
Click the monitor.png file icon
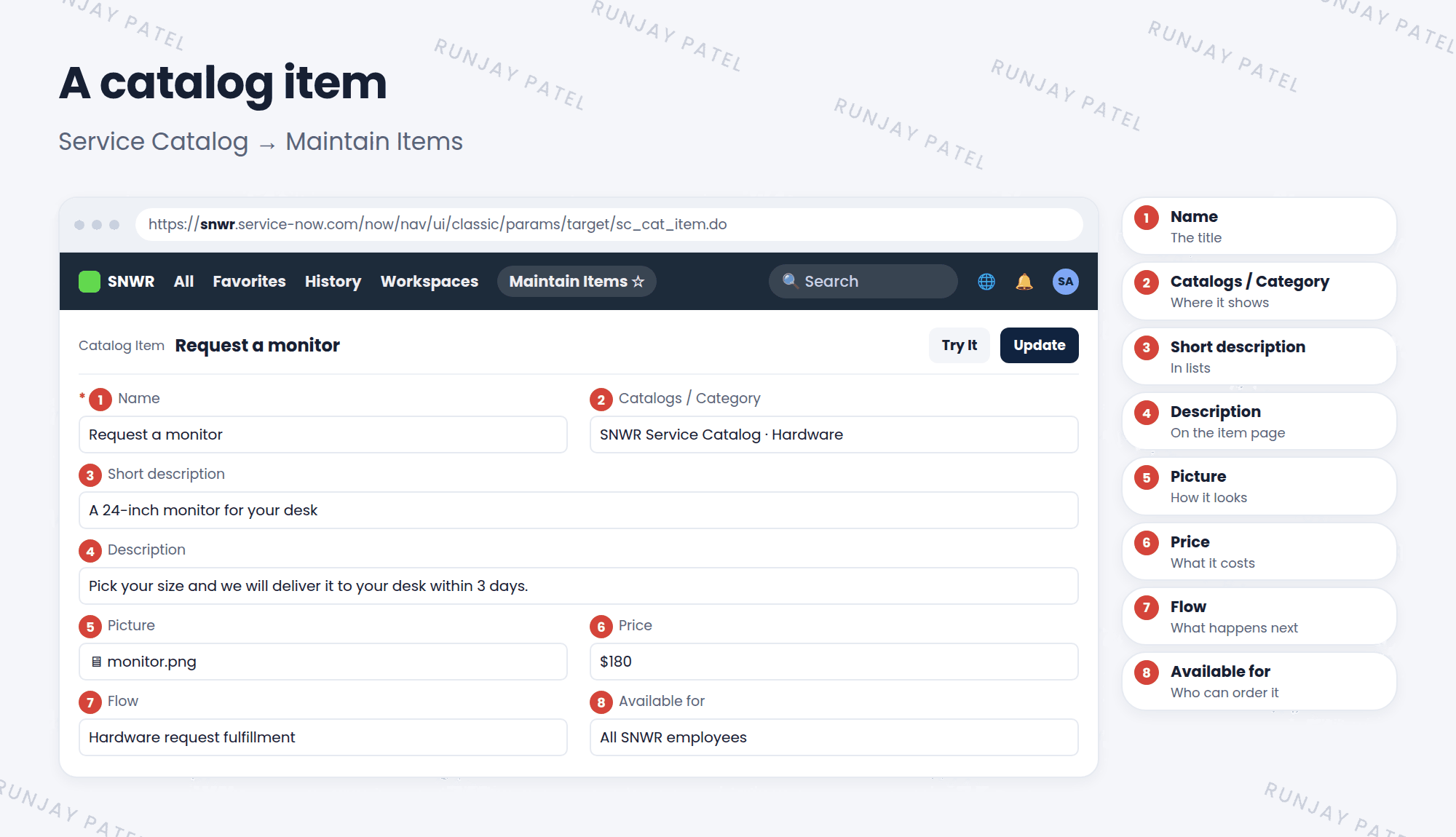tap(96, 662)
